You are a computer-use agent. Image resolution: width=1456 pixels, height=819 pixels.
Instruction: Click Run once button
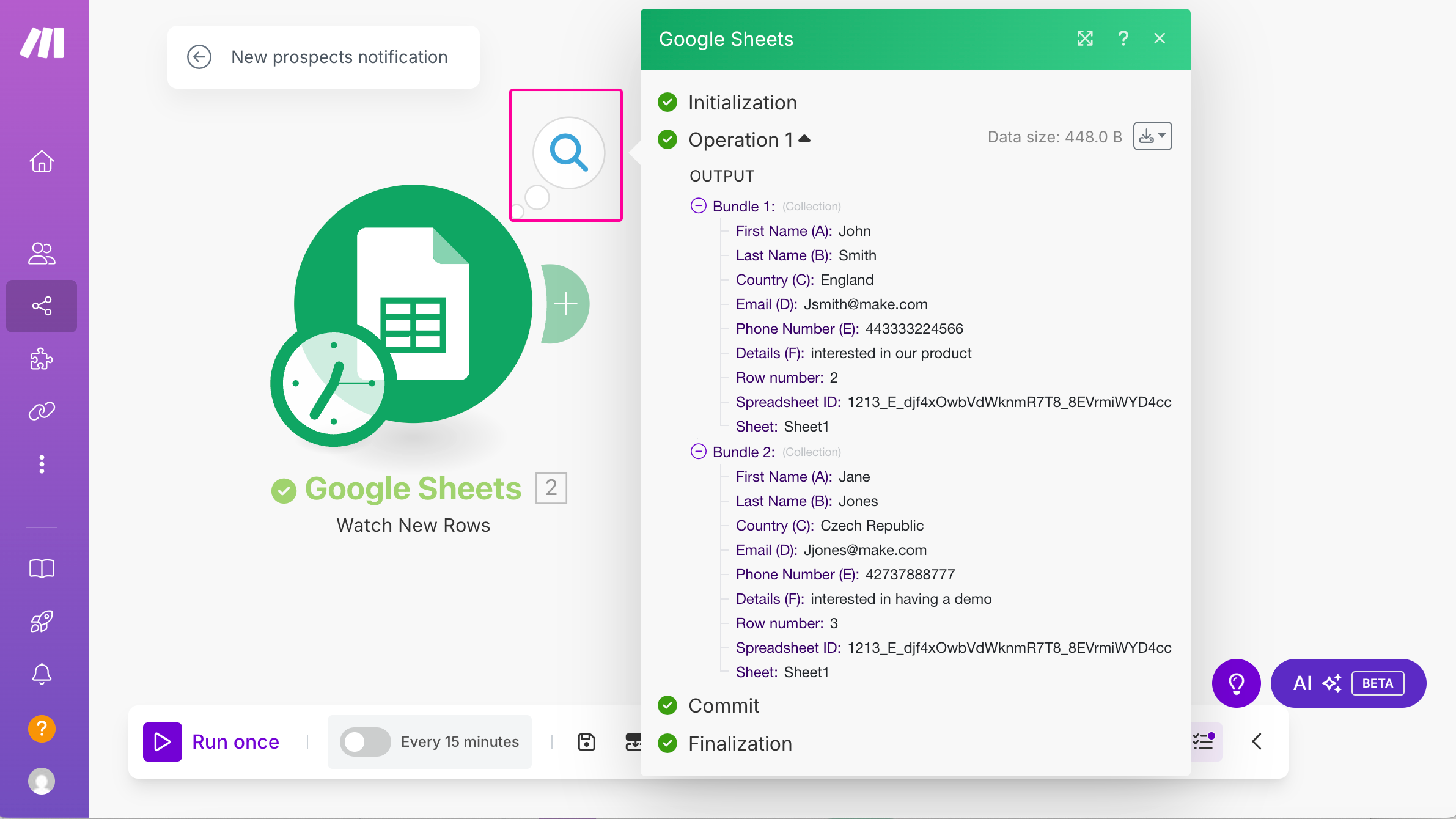tap(211, 742)
